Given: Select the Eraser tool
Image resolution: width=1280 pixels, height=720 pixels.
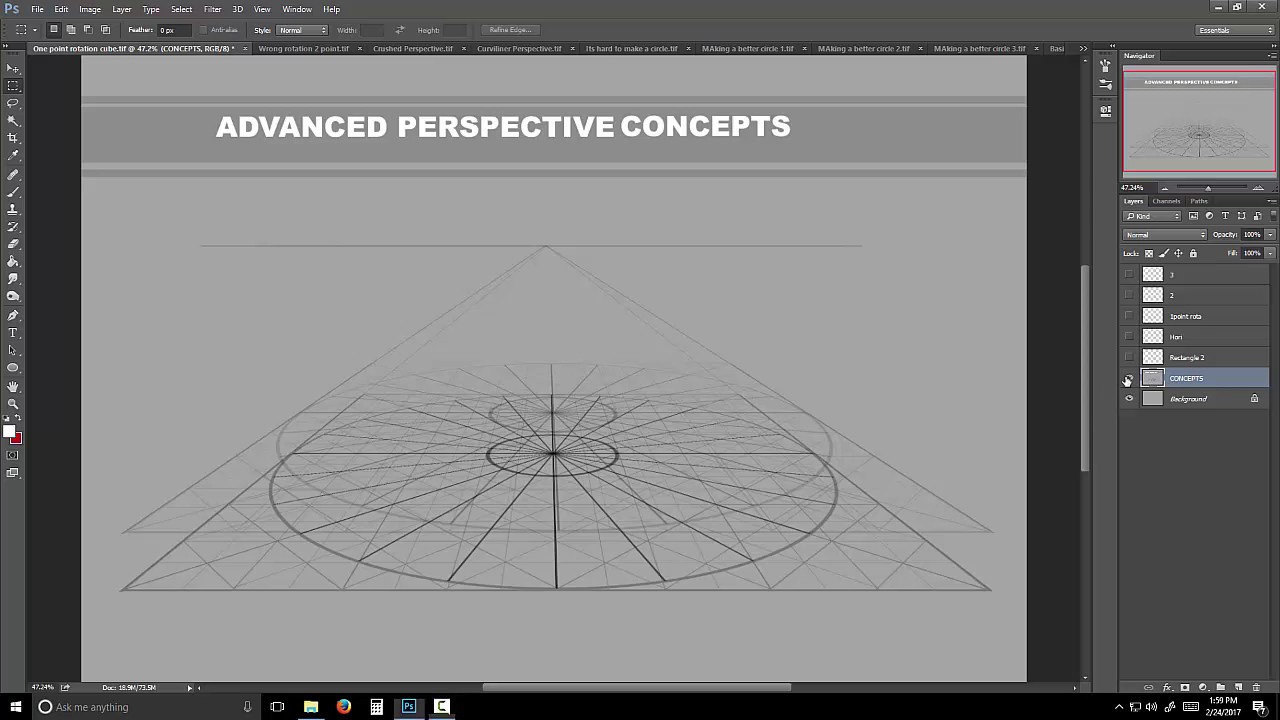Looking at the screenshot, I should [13, 244].
